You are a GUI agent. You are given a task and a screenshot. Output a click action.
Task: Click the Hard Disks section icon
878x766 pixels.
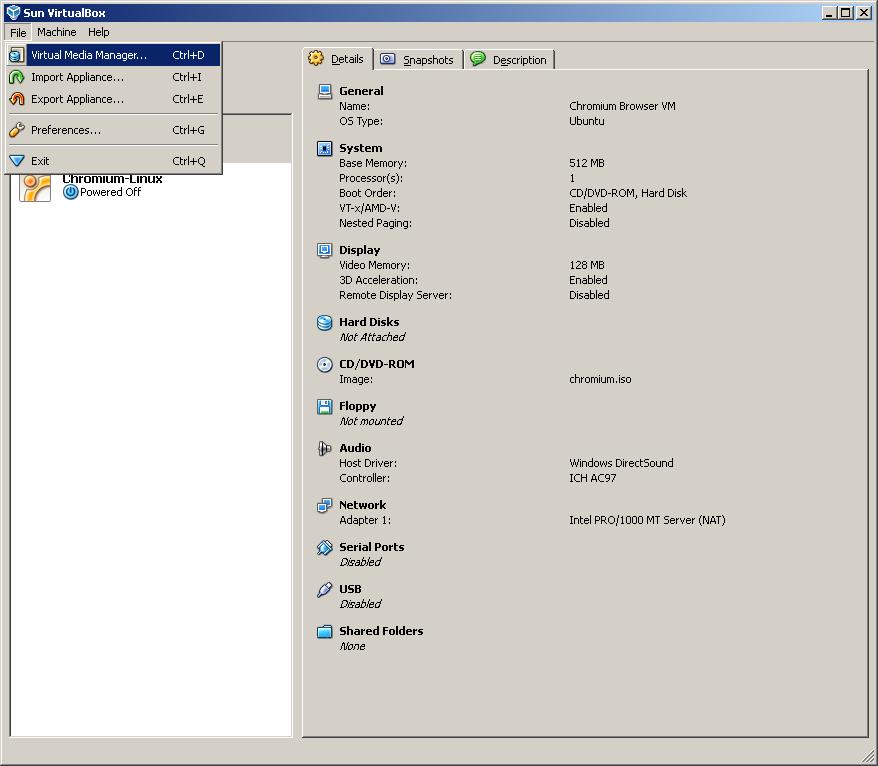point(324,322)
